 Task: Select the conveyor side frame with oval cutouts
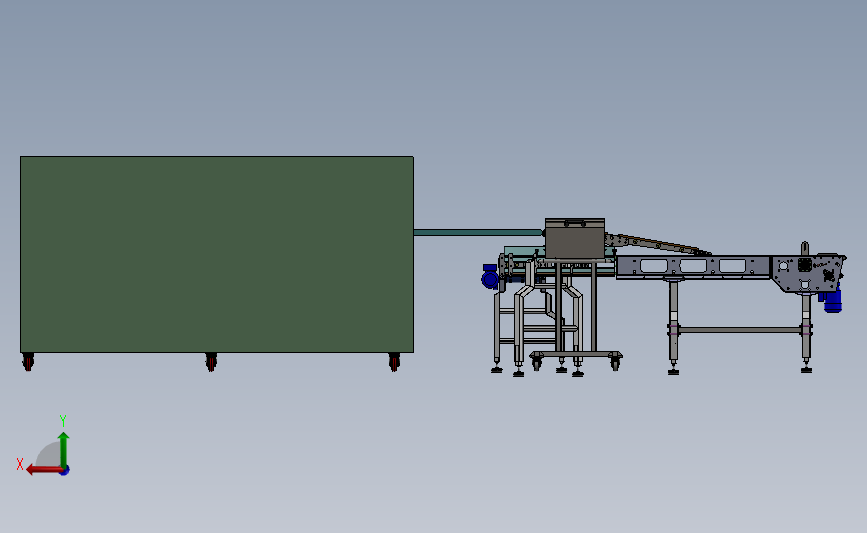[693, 267]
